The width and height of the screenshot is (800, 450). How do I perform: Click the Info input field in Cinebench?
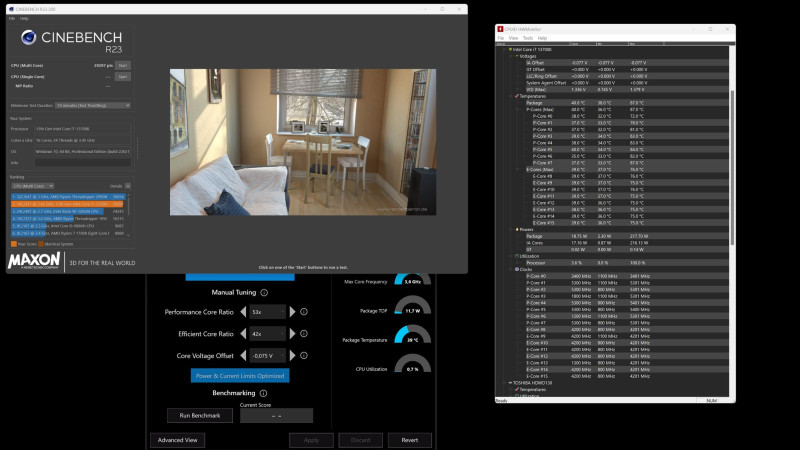tap(83, 163)
